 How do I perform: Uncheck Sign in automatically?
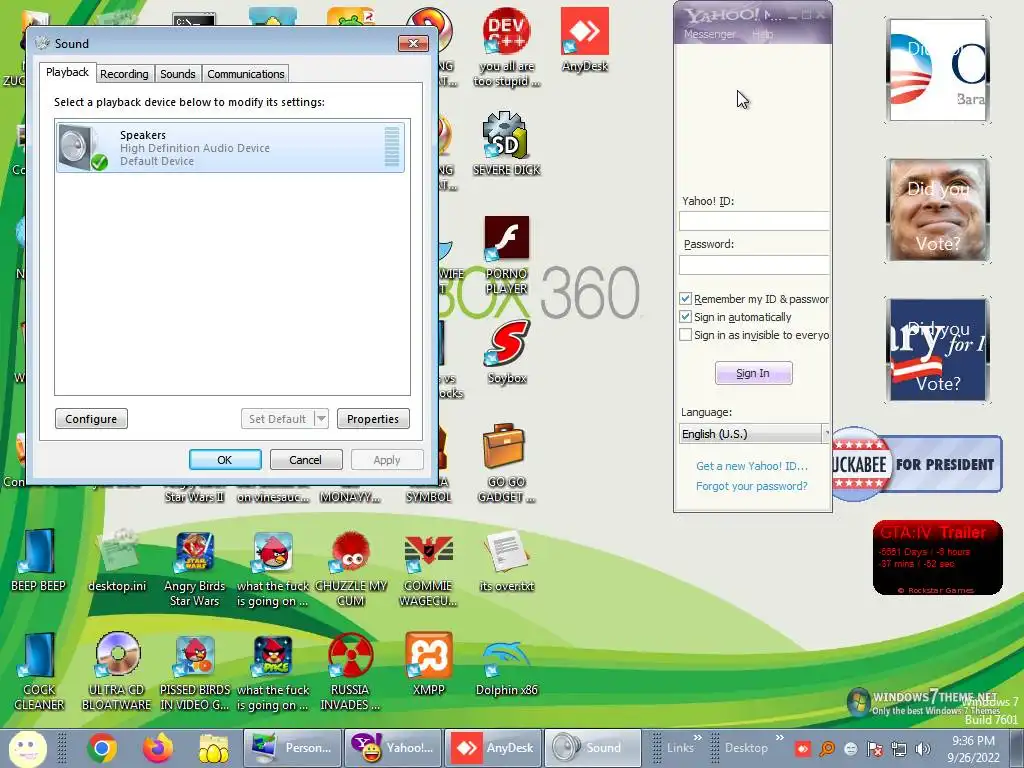685,317
